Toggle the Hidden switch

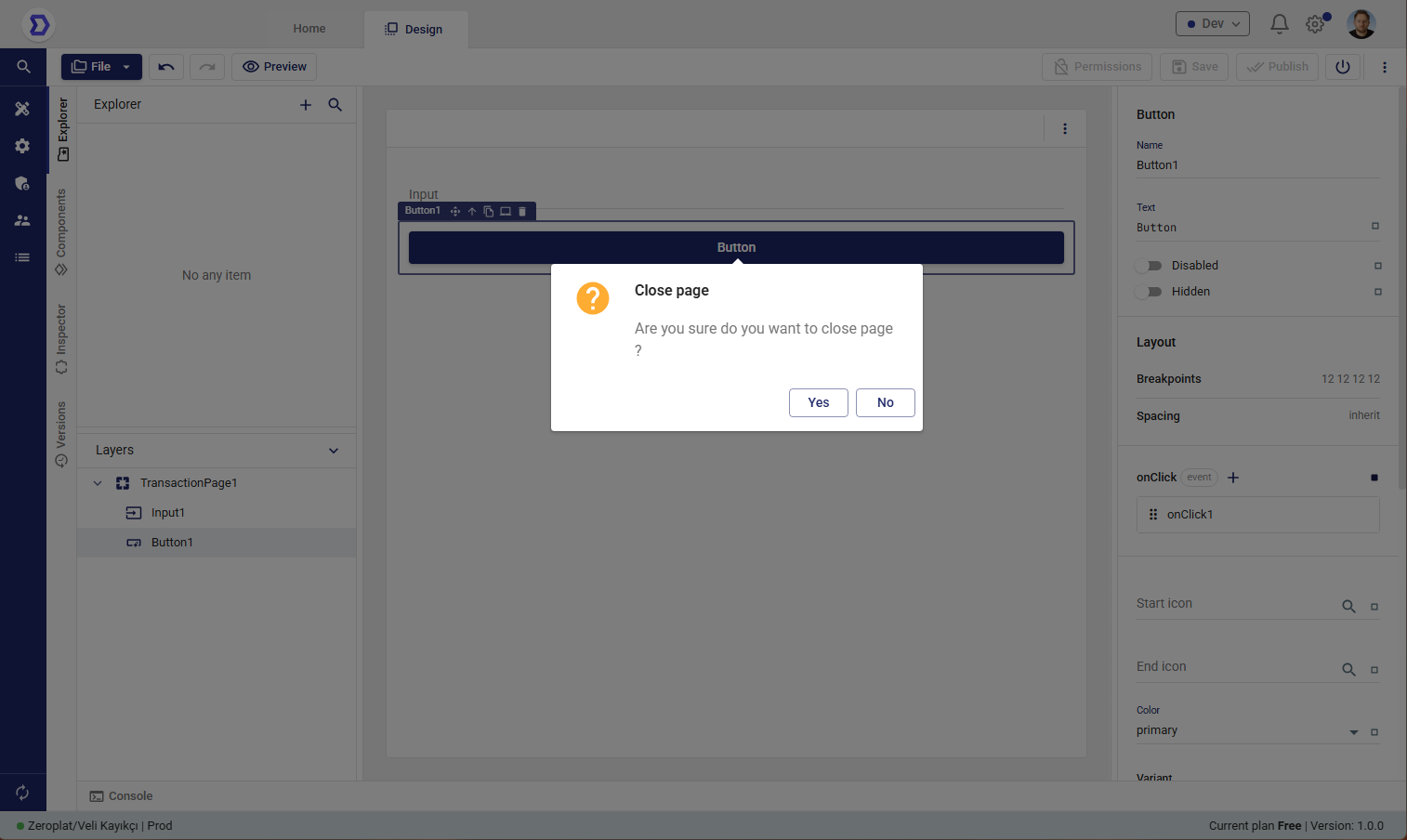[x=1149, y=292]
